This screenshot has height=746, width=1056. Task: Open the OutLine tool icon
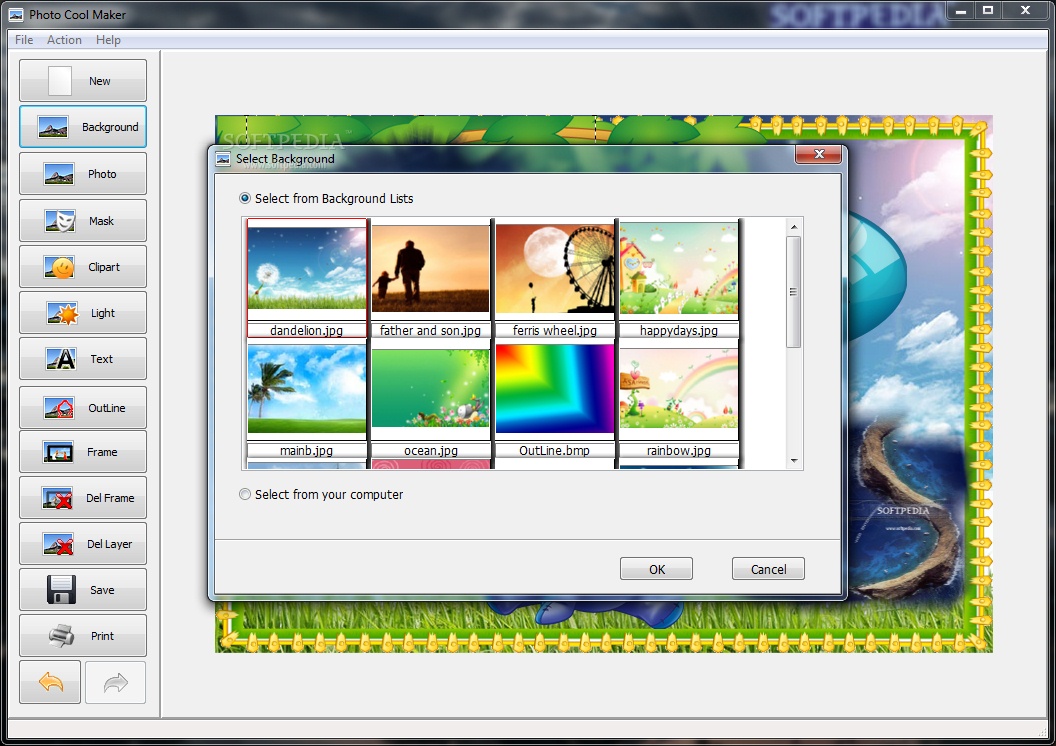click(x=59, y=407)
